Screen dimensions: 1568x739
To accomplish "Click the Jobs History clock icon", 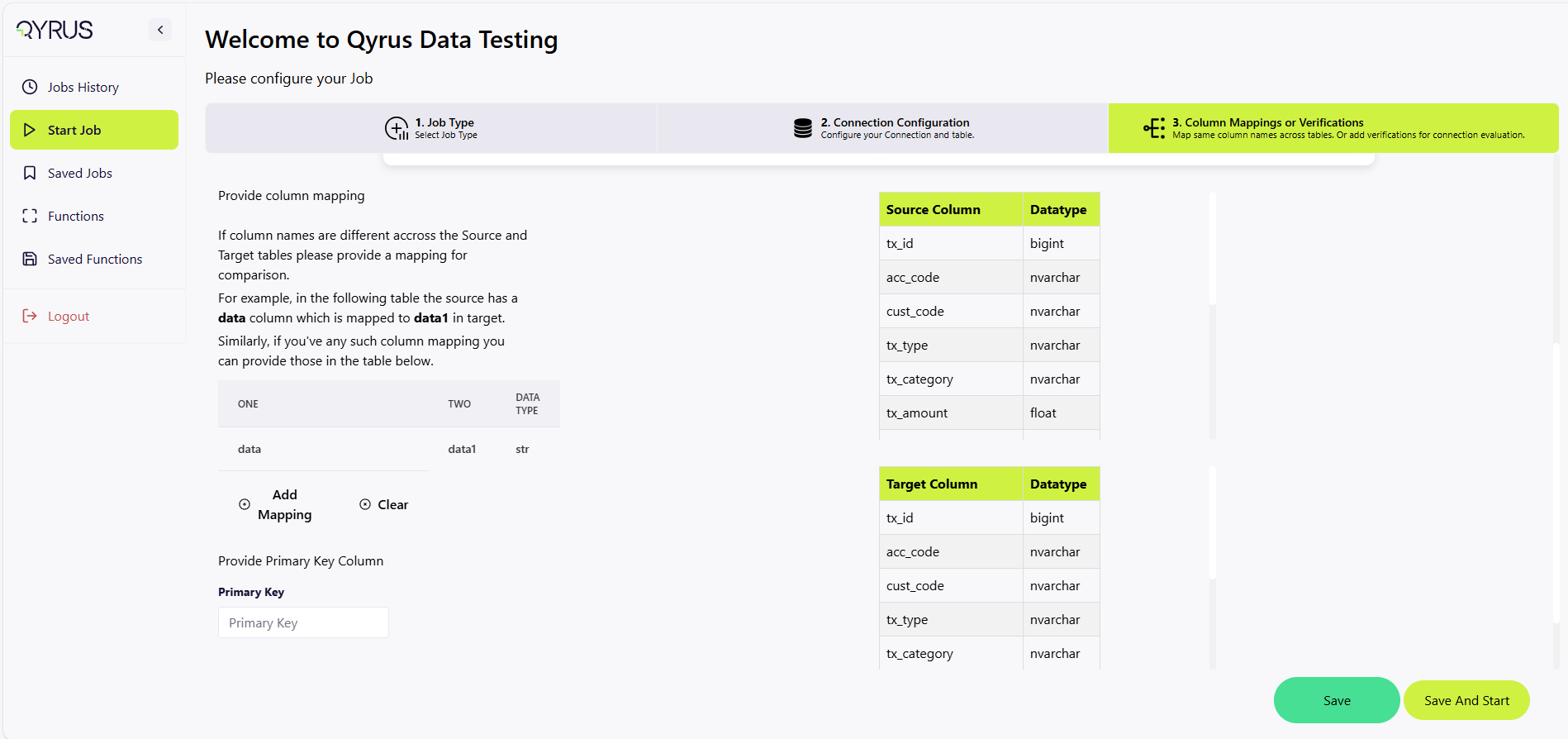I will (x=30, y=87).
